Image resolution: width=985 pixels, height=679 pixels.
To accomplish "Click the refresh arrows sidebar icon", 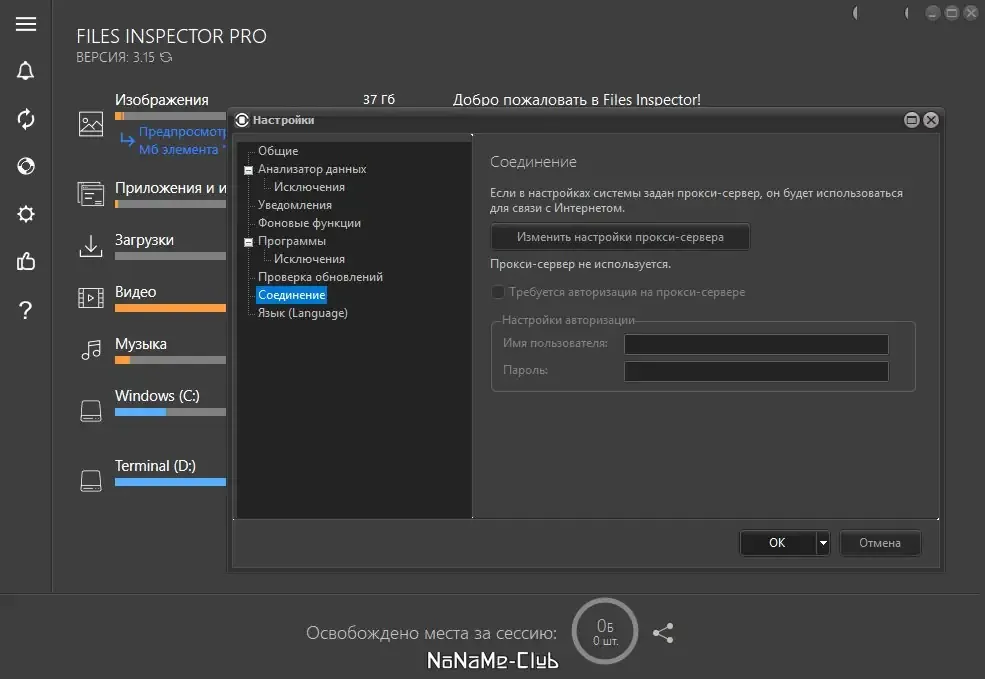I will (26, 119).
